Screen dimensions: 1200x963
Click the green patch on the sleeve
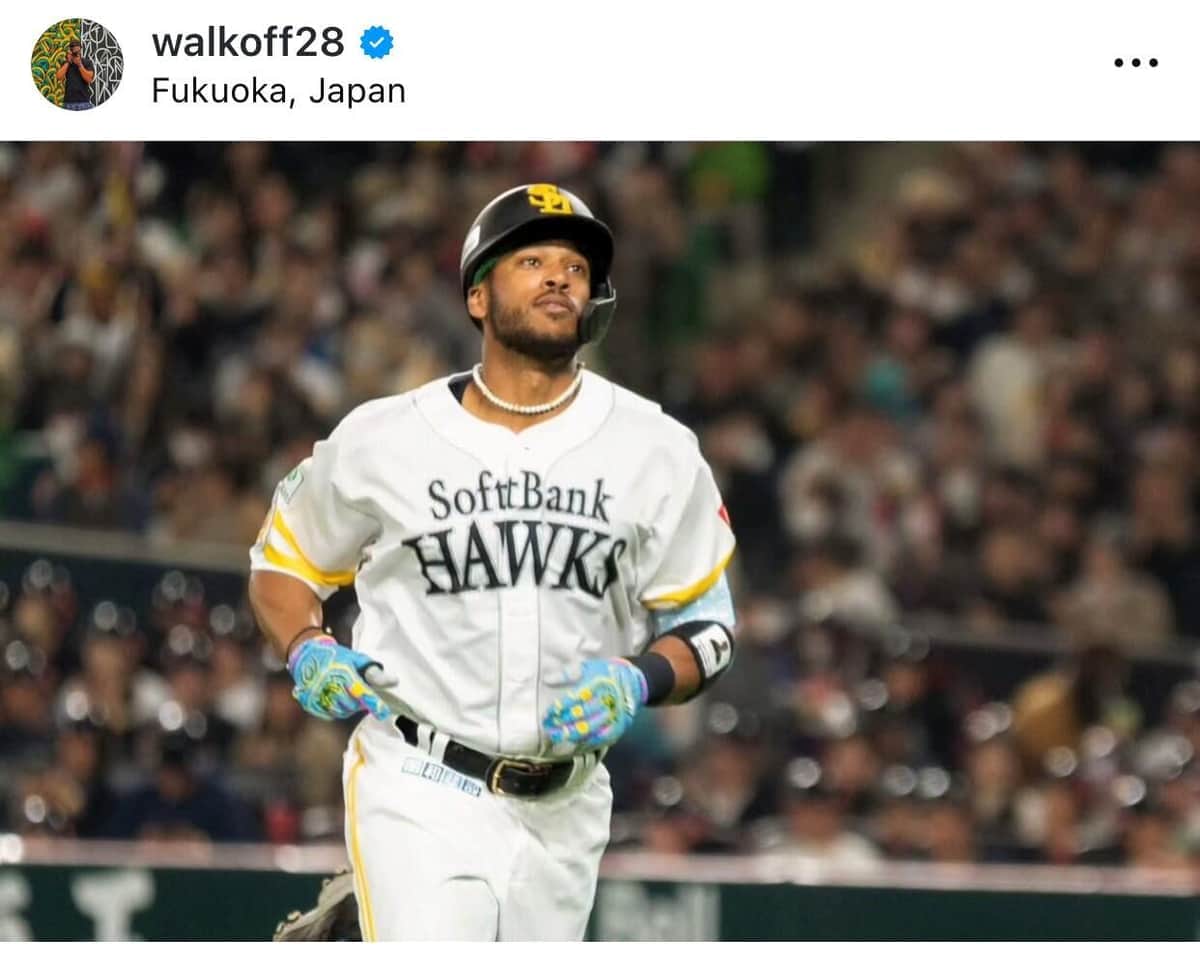(x=291, y=483)
